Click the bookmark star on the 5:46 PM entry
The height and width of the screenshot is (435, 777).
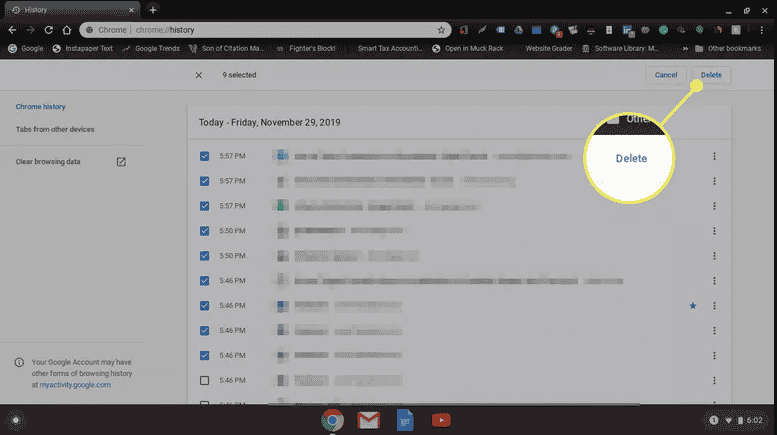(693, 306)
